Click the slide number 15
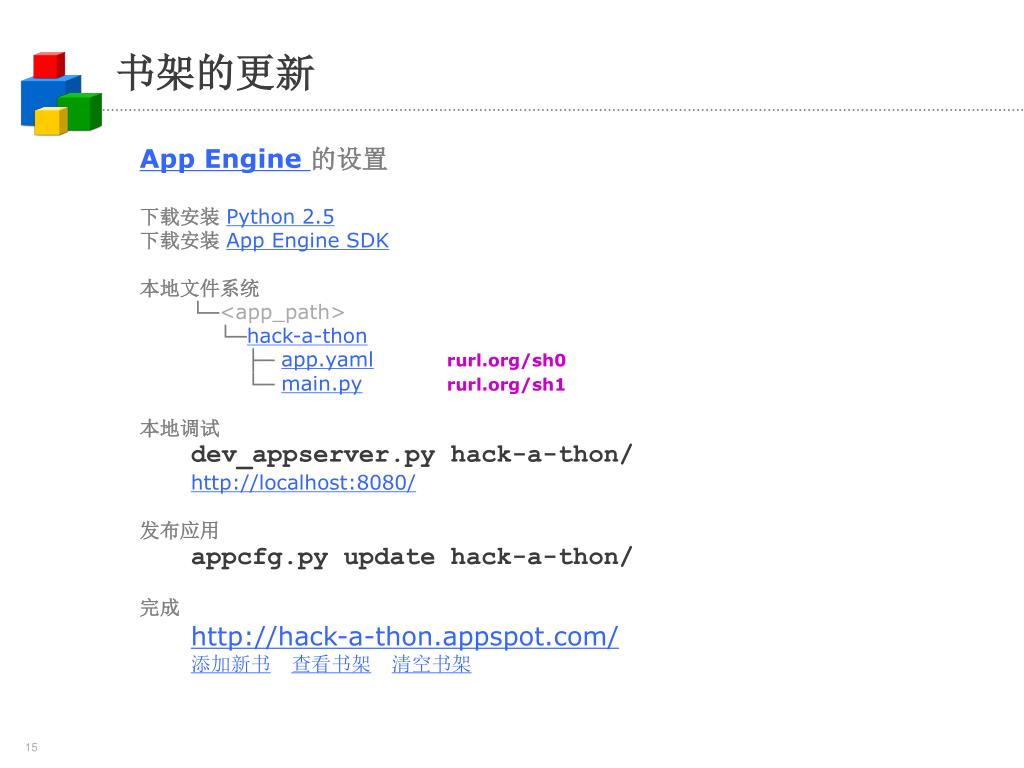The image size is (1024, 768). [31, 747]
